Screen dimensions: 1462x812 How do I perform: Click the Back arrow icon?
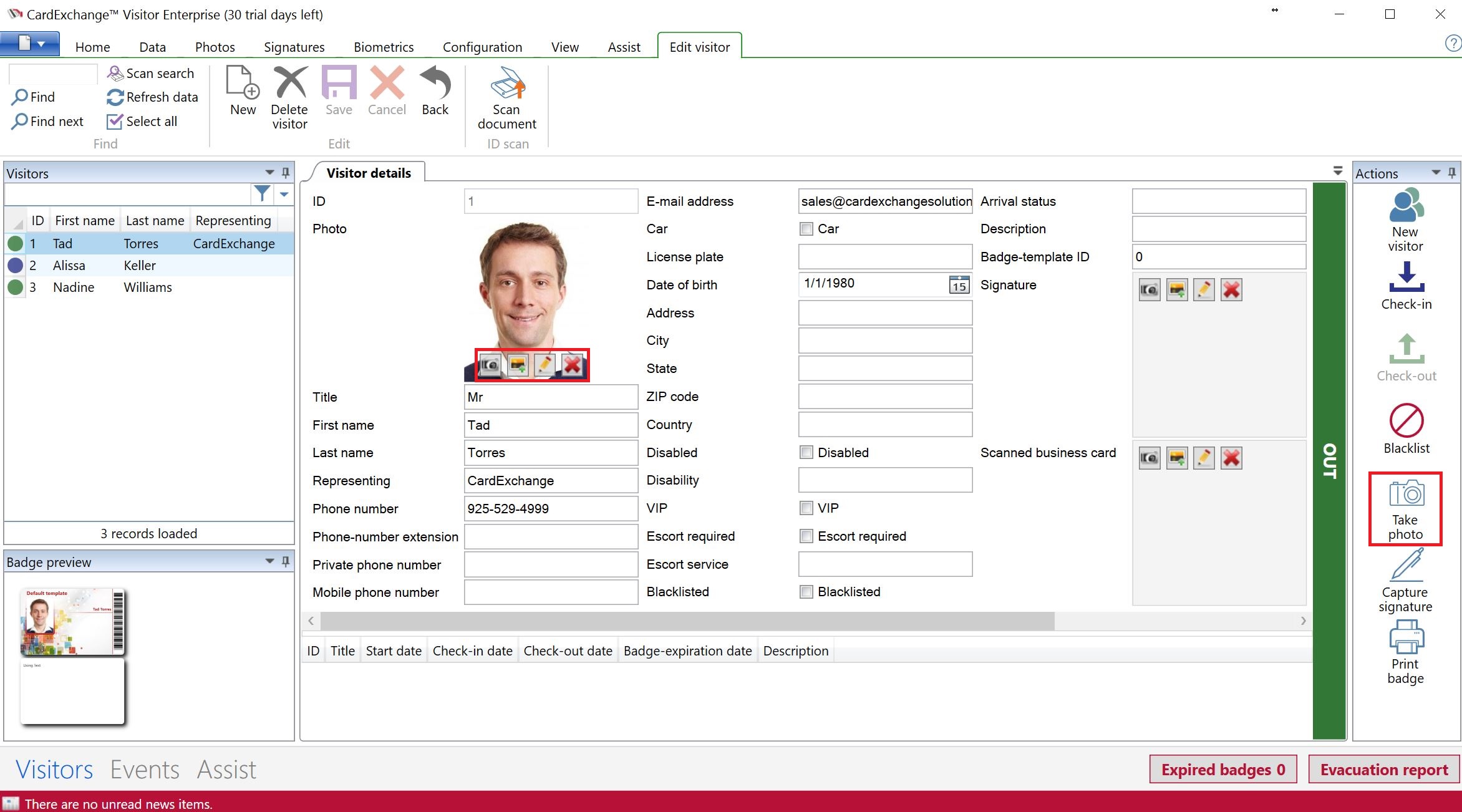click(435, 83)
